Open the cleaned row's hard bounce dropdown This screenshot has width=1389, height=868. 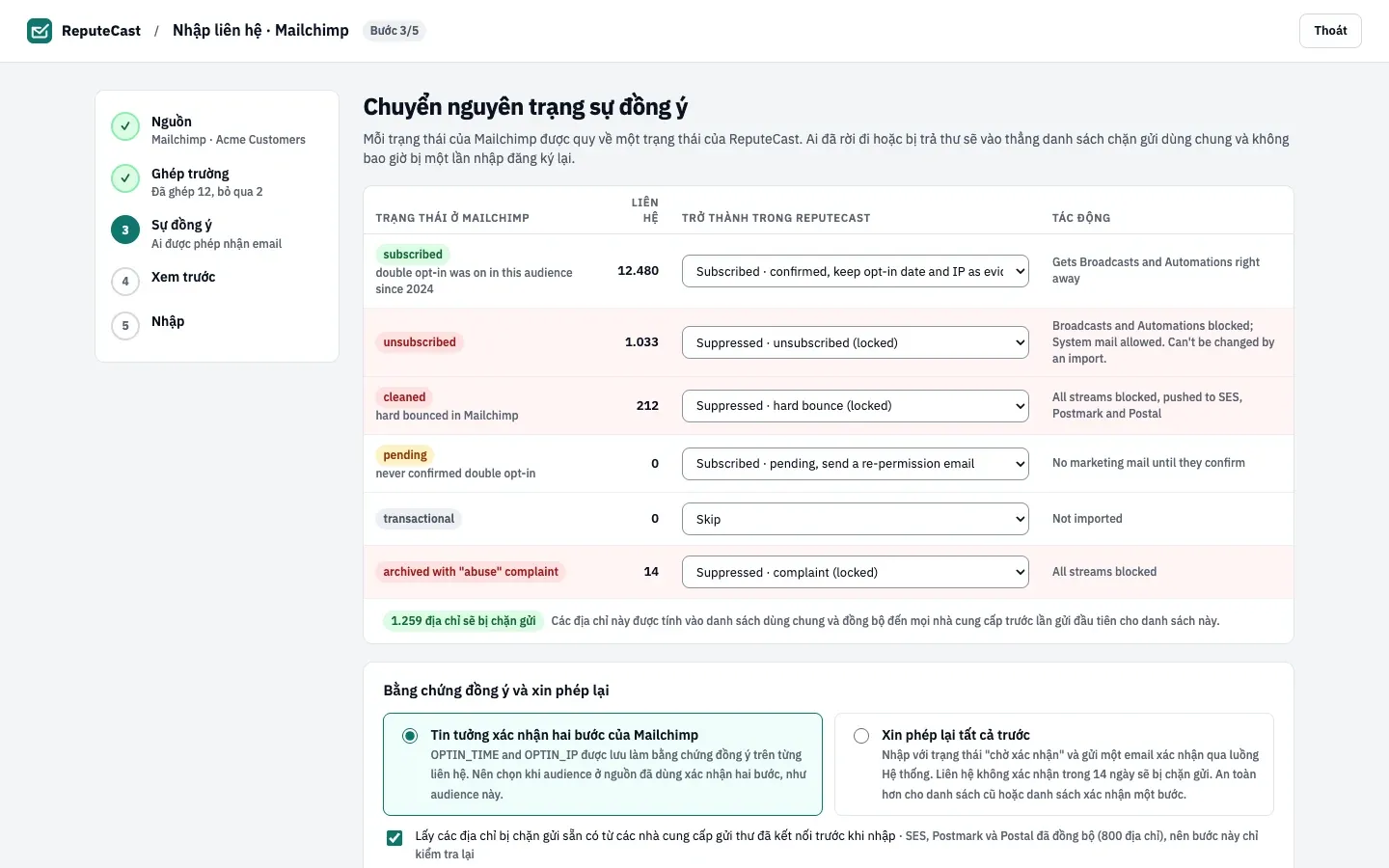[856, 406]
